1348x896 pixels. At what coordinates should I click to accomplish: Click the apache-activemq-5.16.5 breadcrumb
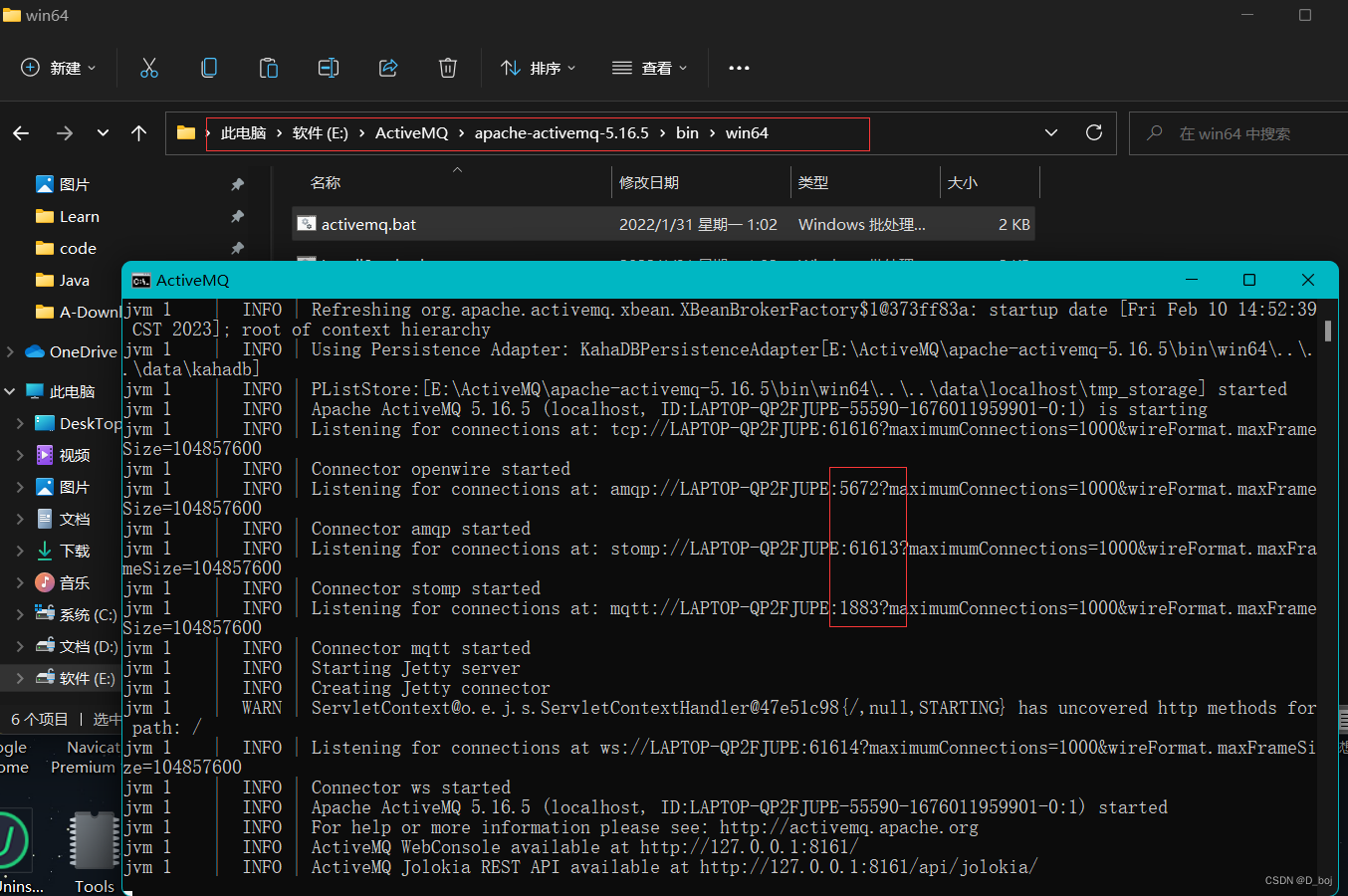click(x=562, y=133)
